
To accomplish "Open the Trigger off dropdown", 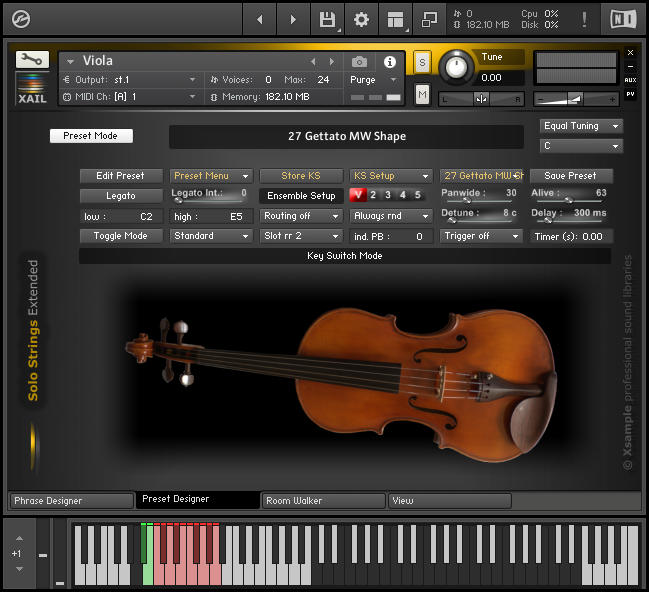I will tap(481, 236).
